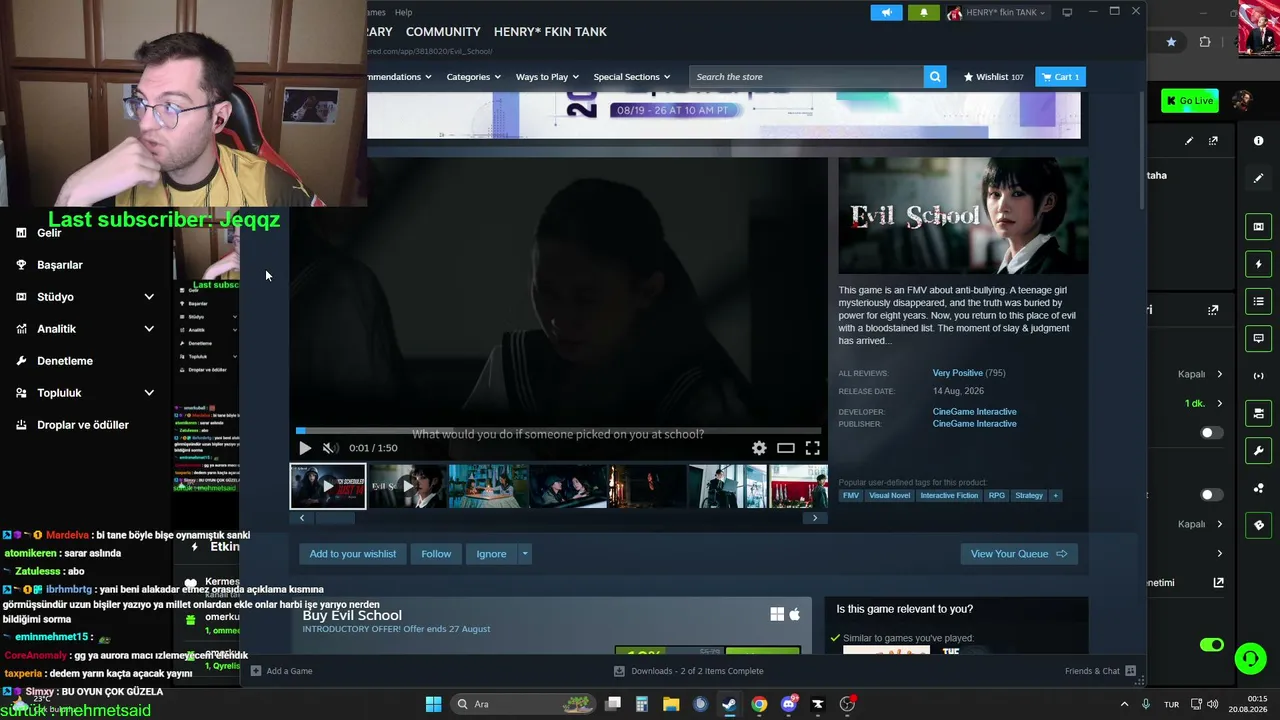This screenshot has height=720, width=1280.
Task: Open the Ways to Play dropdown
Action: point(547,77)
